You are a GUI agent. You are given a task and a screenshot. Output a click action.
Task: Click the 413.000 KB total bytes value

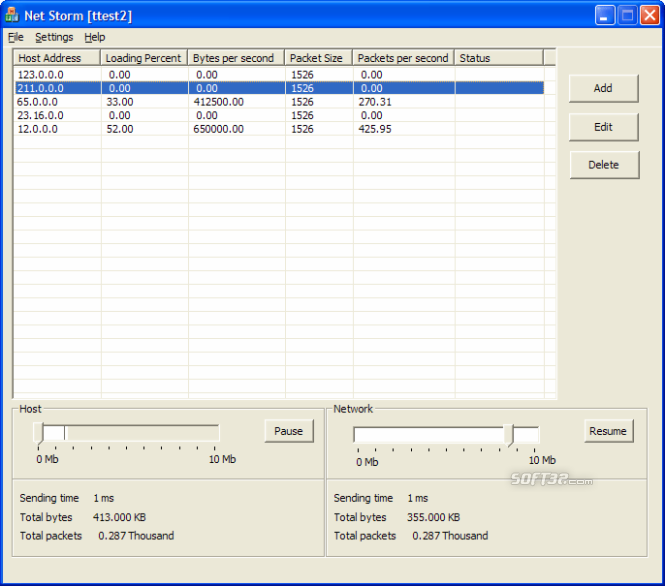[119, 517]
